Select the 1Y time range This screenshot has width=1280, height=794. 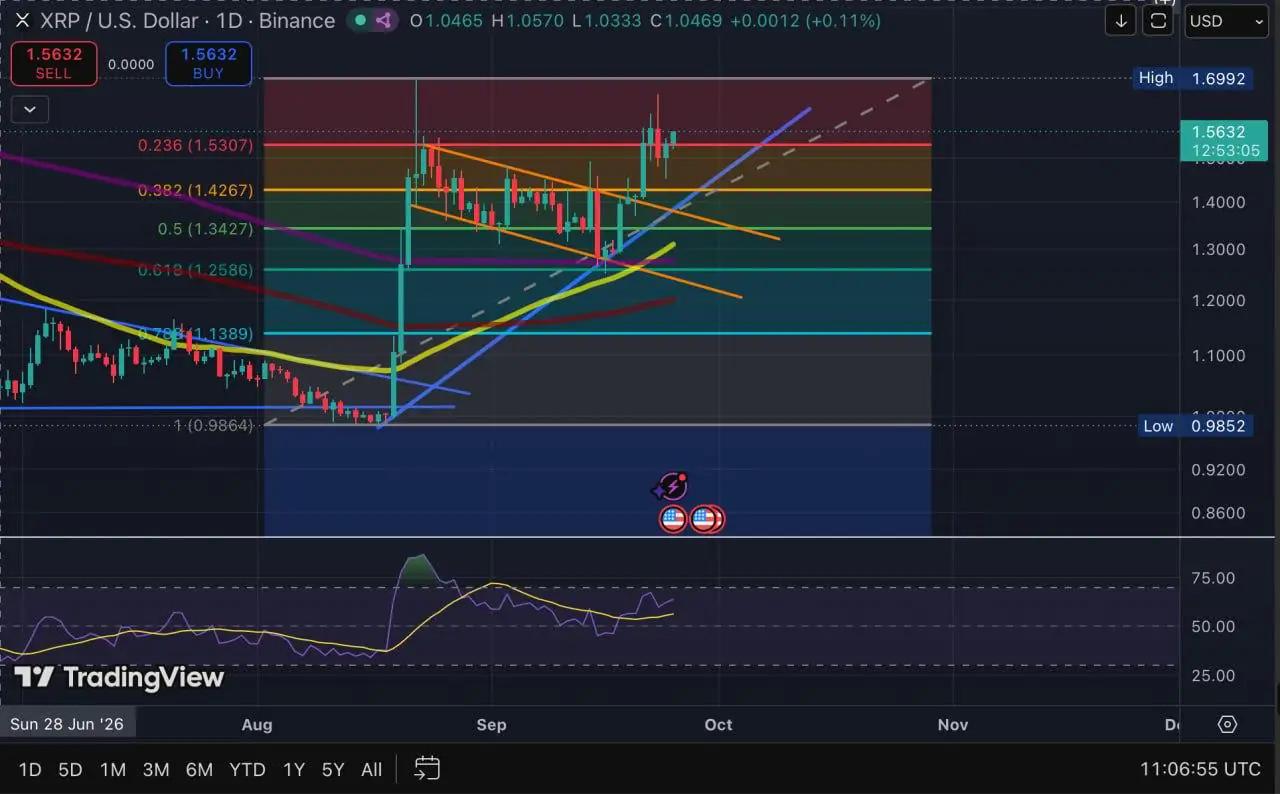click(x=293, y=769)
